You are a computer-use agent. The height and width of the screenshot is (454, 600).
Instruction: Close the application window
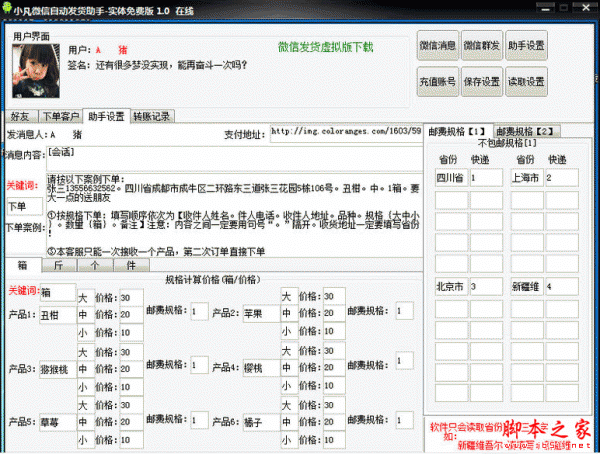click(x=585, y=7)
